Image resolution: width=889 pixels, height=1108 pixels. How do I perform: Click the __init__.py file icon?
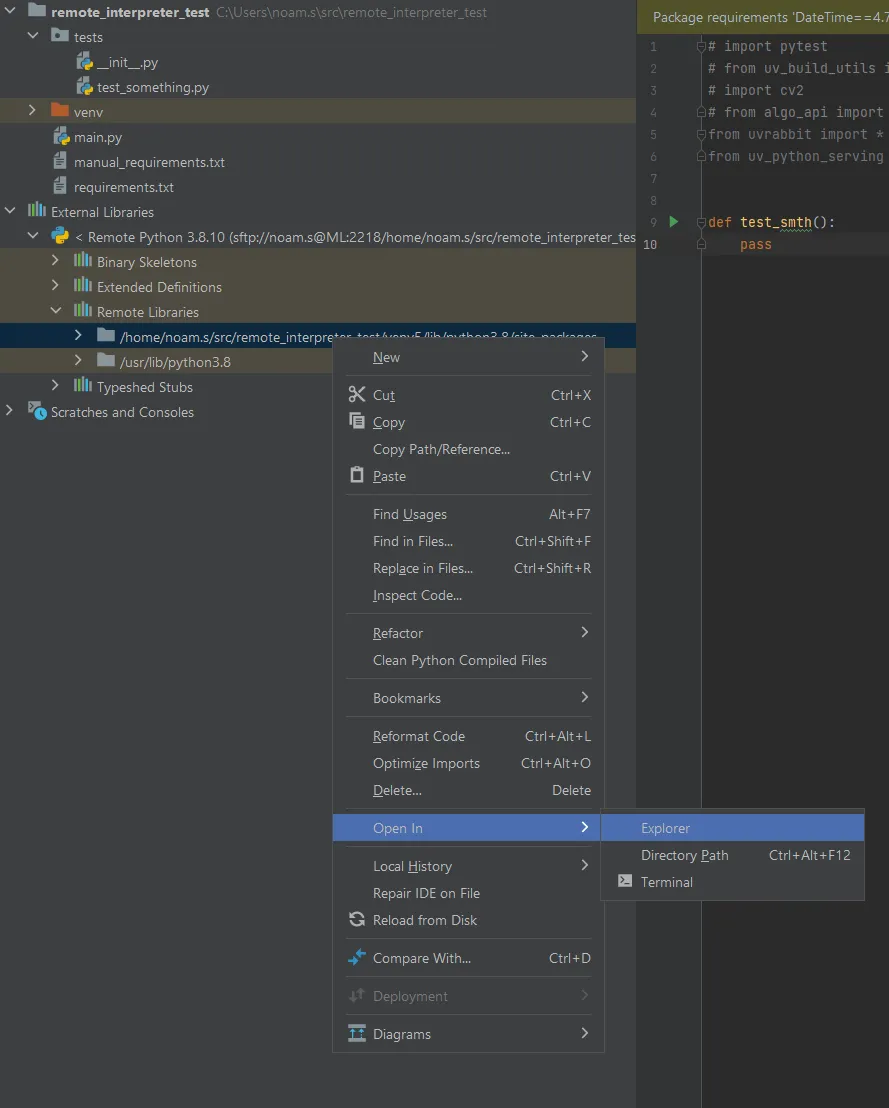85,61
